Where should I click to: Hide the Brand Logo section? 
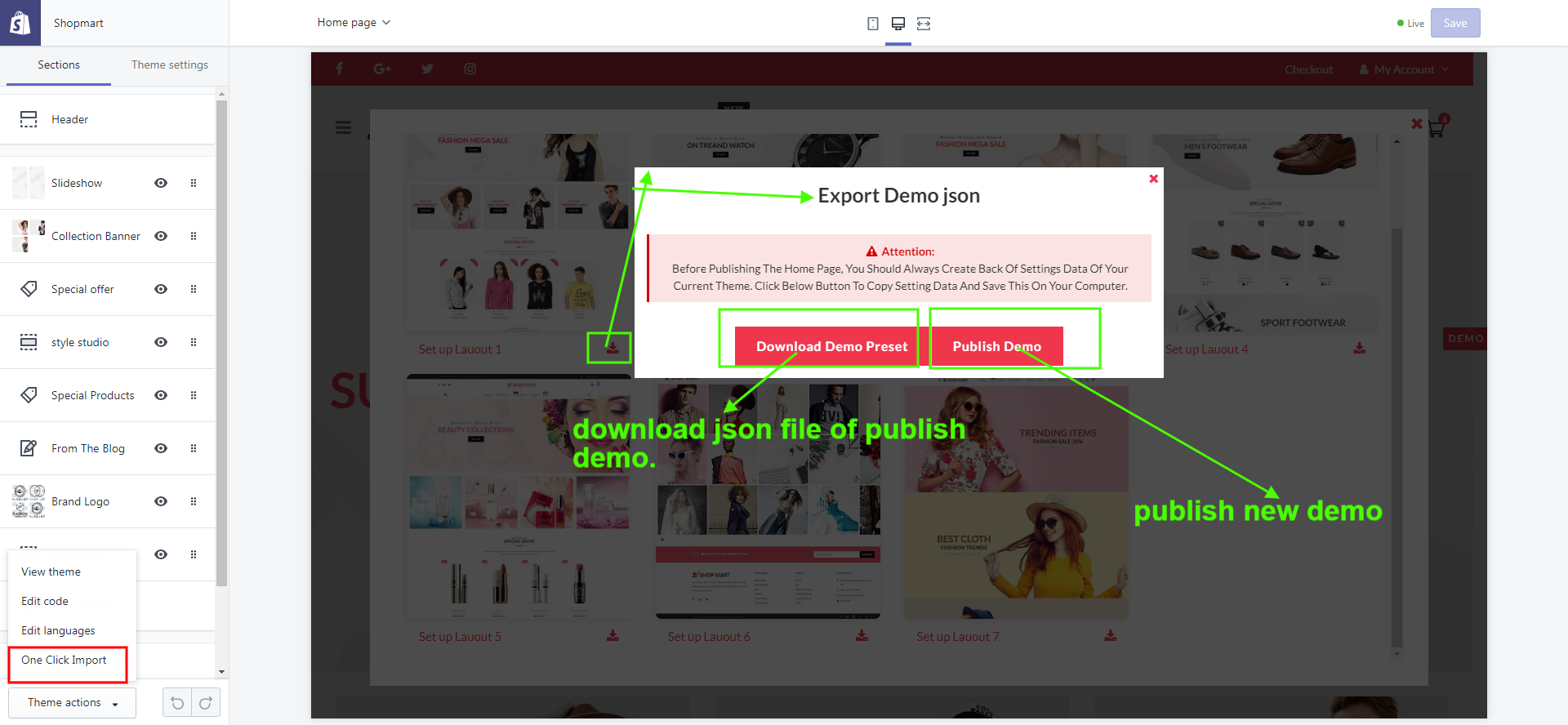[161, 501]
